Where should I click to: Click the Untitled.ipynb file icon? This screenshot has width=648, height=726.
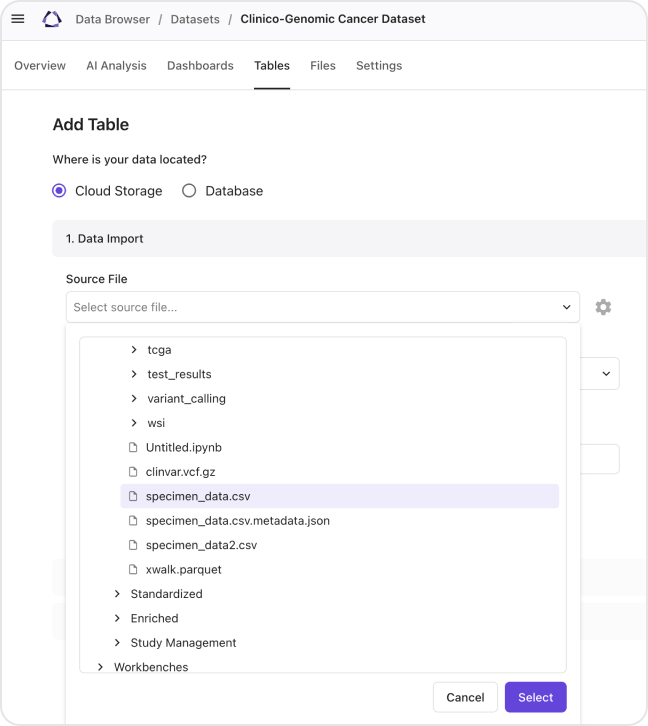tap(133, 447)
